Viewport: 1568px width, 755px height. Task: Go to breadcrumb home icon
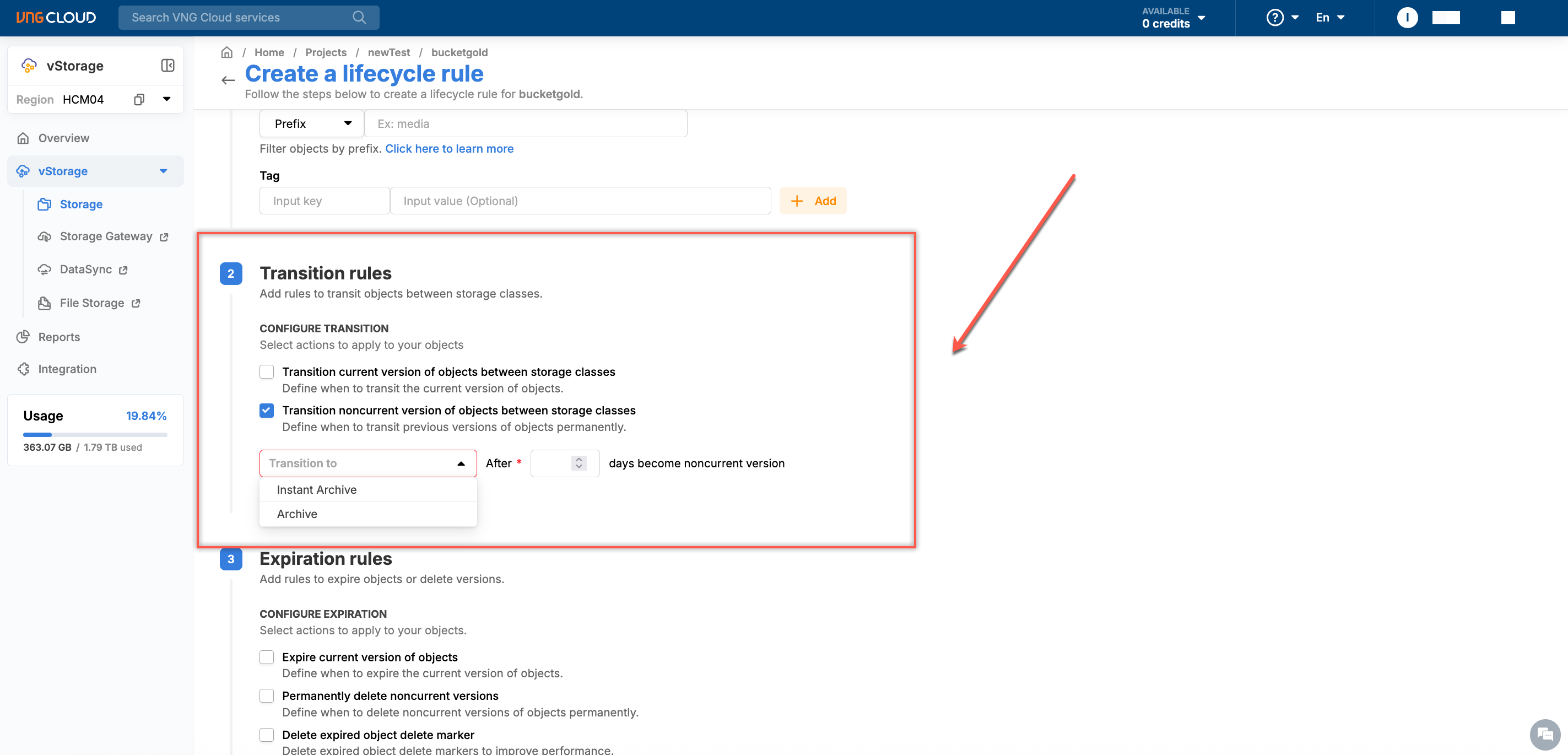(x=226, y=52)
